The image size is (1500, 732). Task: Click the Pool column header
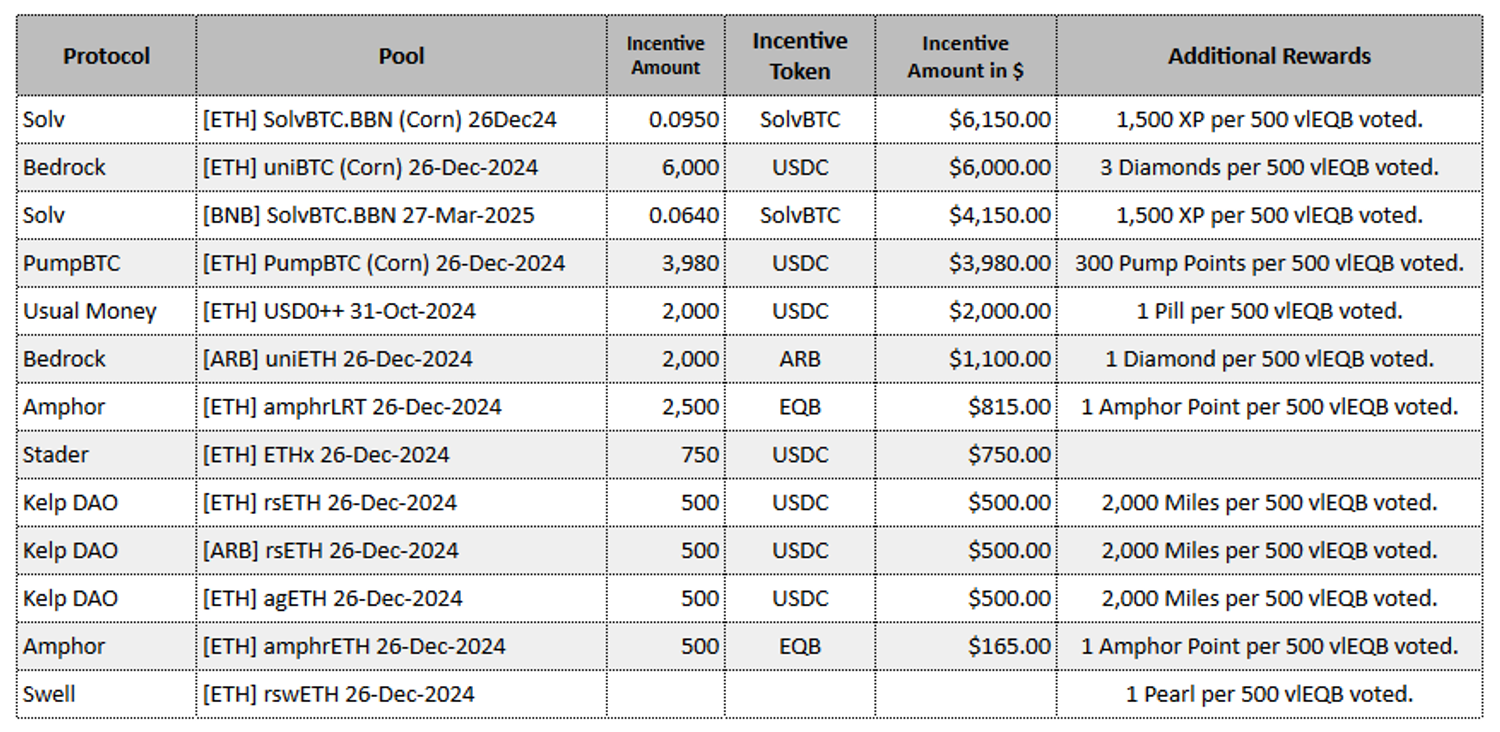coord(401,56)
